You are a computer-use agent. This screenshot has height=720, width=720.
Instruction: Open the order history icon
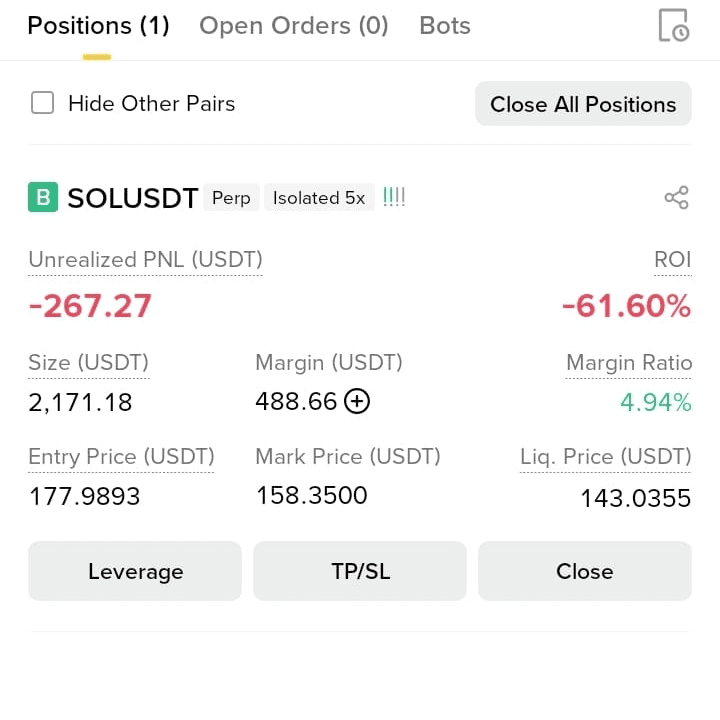pyautogui.click(x=674, y=25)
